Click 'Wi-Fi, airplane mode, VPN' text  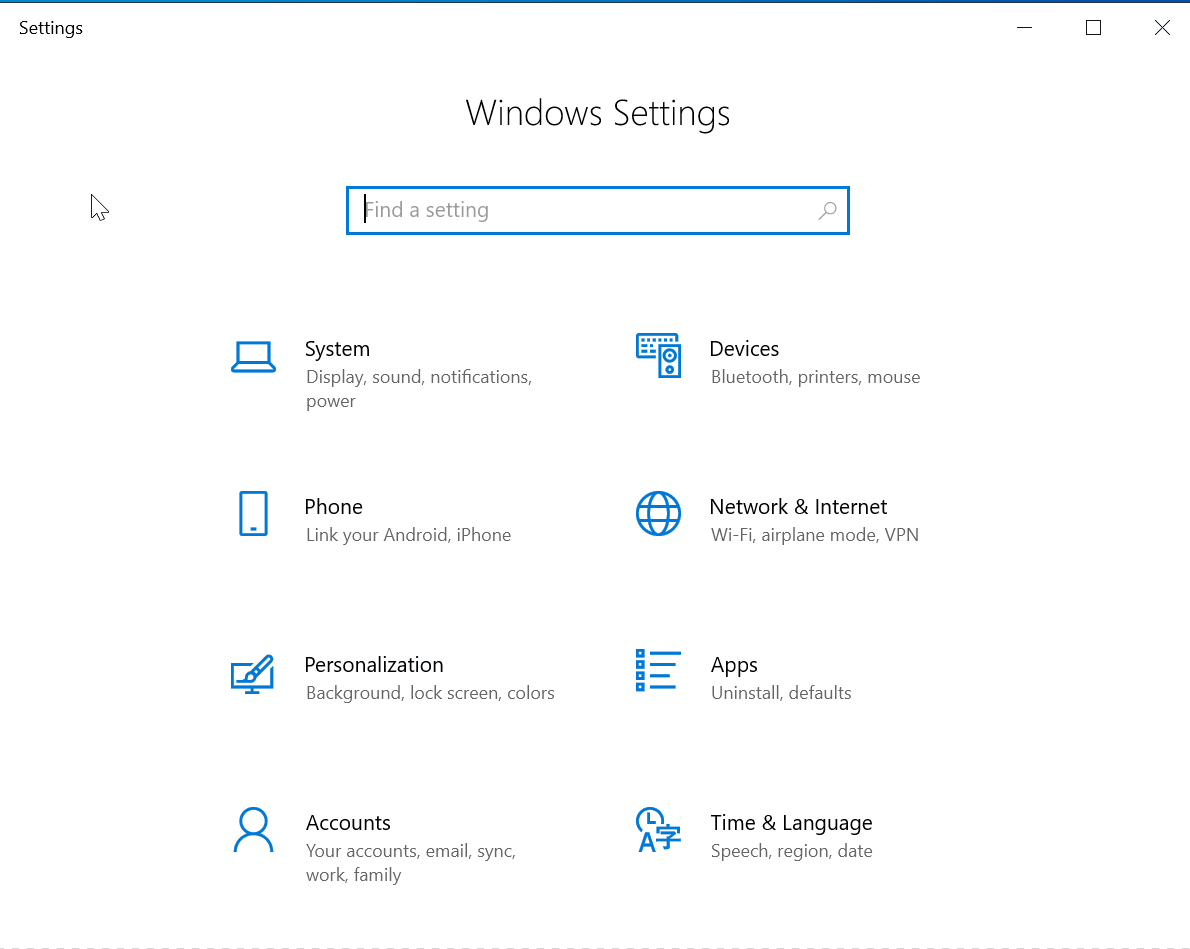point(814,535)
